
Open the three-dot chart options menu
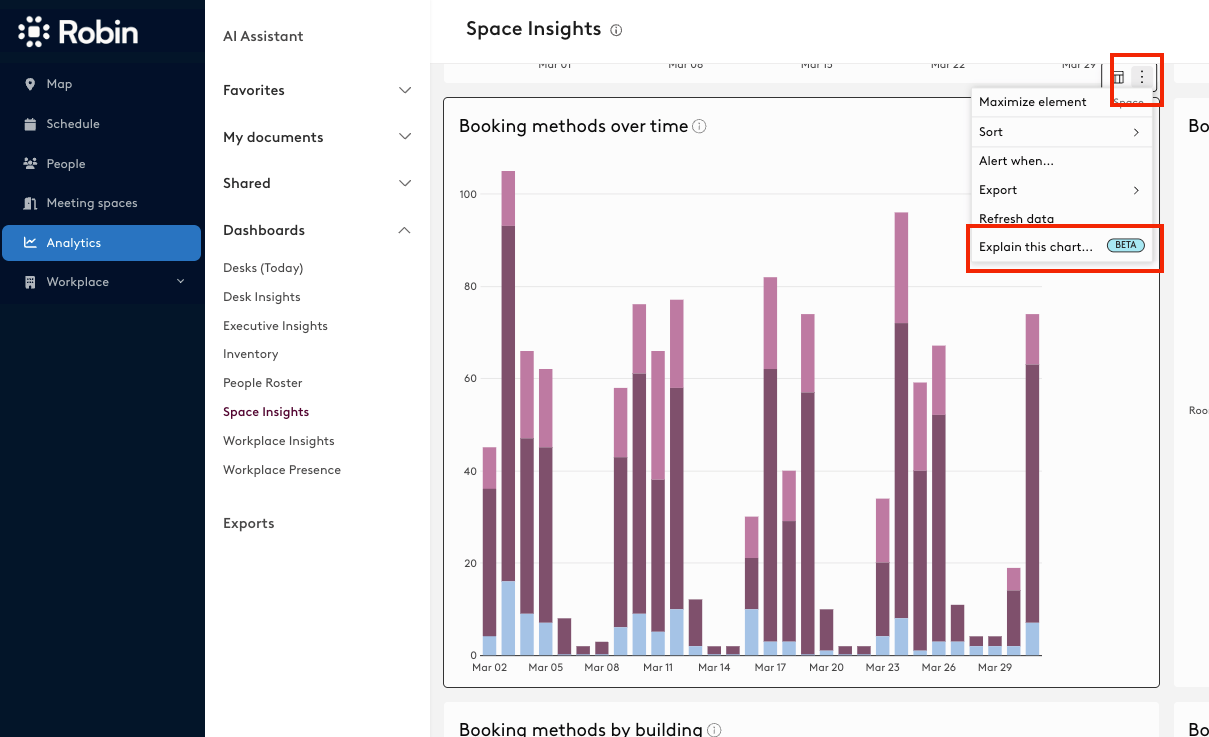[x=1142, y=77]
